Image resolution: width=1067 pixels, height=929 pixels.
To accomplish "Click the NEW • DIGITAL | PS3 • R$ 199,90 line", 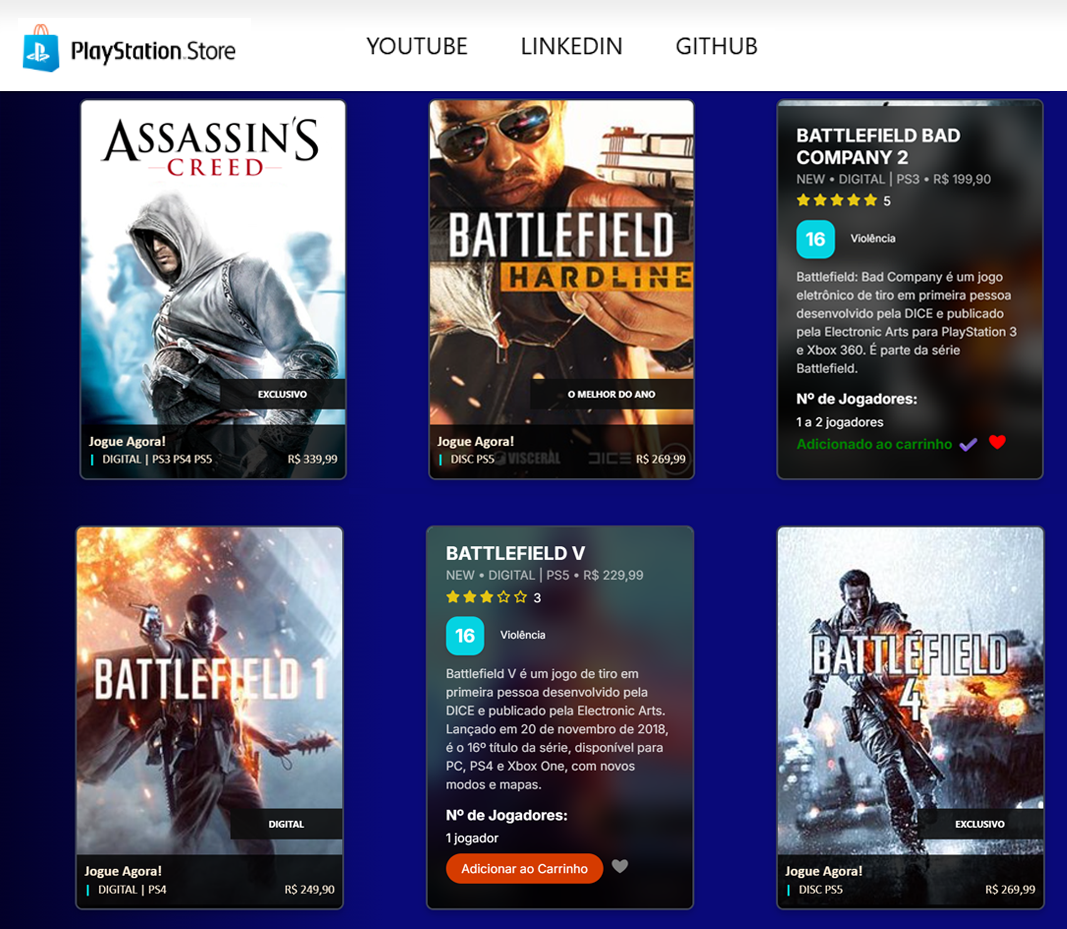I will tap(893, 179).
